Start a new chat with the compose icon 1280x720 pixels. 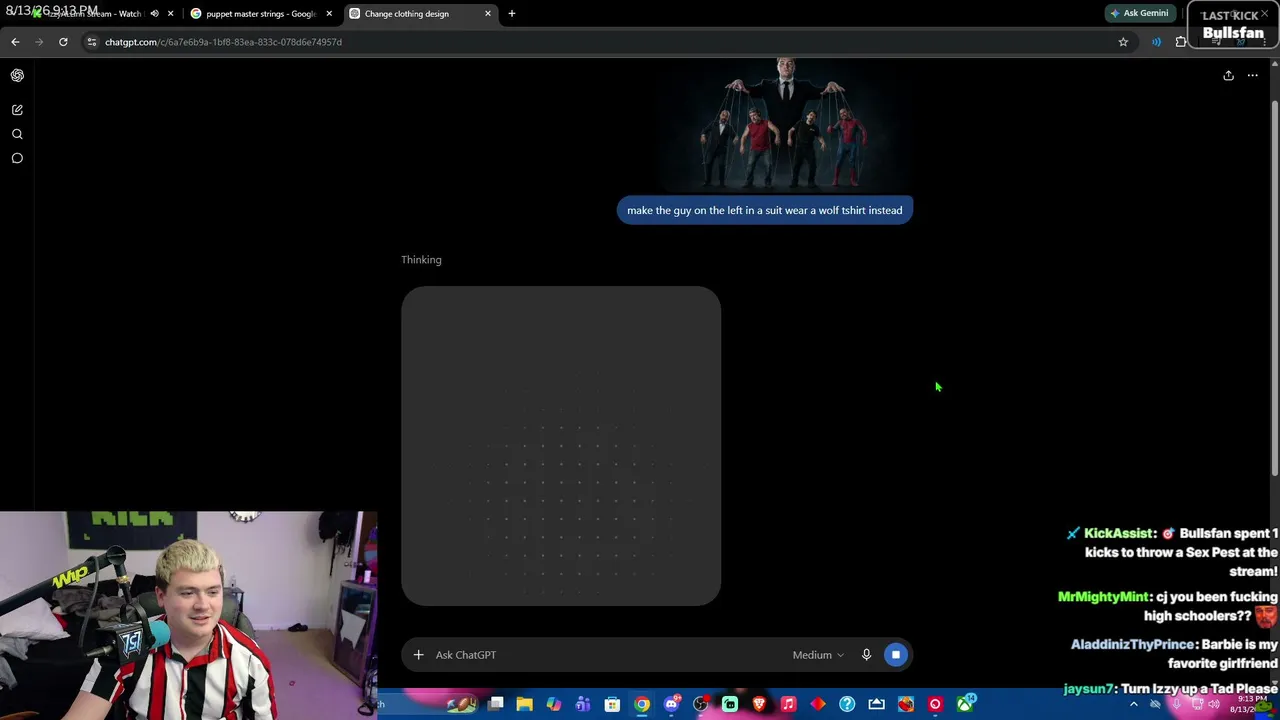17,110
